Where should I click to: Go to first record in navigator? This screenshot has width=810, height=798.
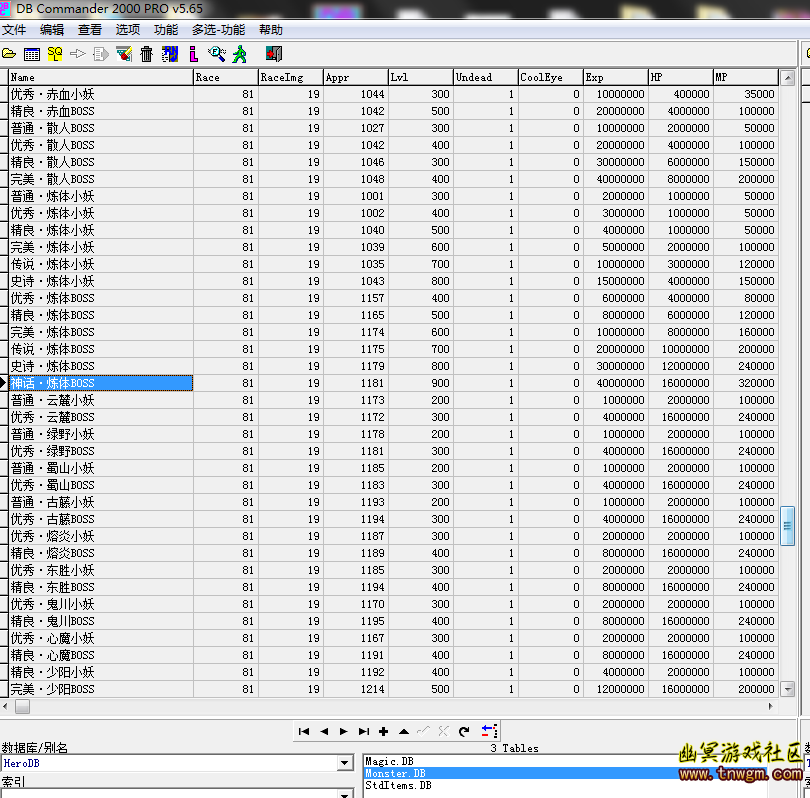click(304, 731)
